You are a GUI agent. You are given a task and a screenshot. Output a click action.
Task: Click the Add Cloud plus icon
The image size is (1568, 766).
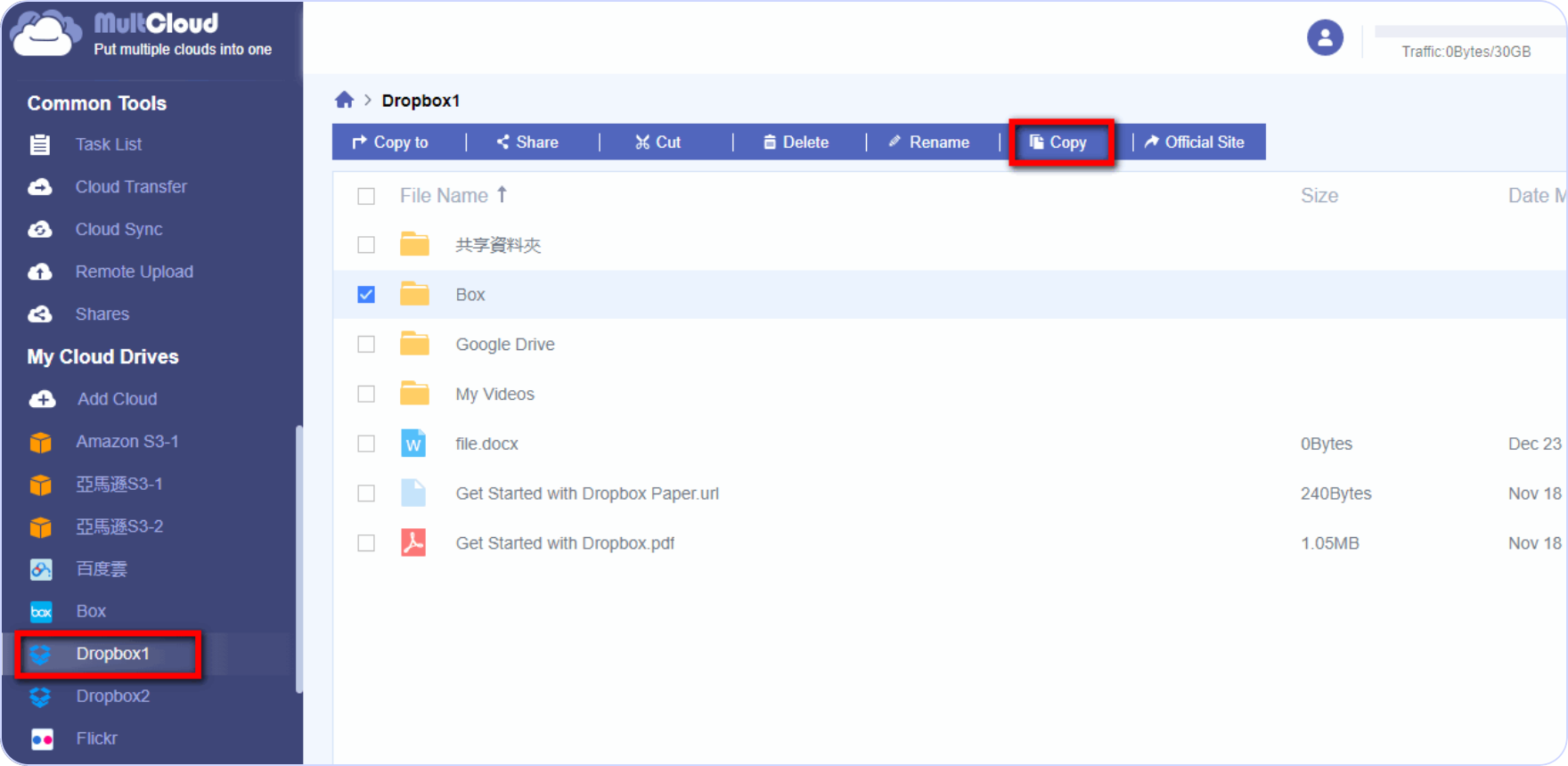42,399
